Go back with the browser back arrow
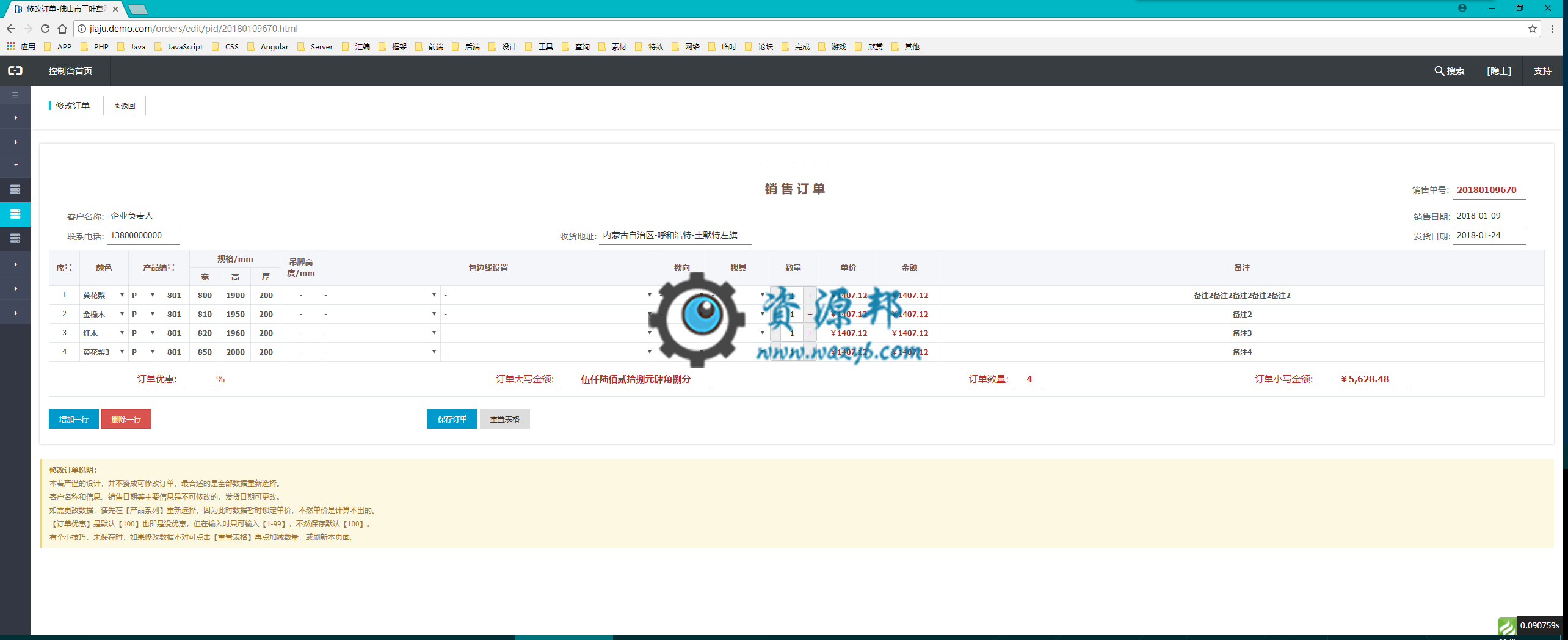Viewport: 1568px width, 640px height. point(11,29)
